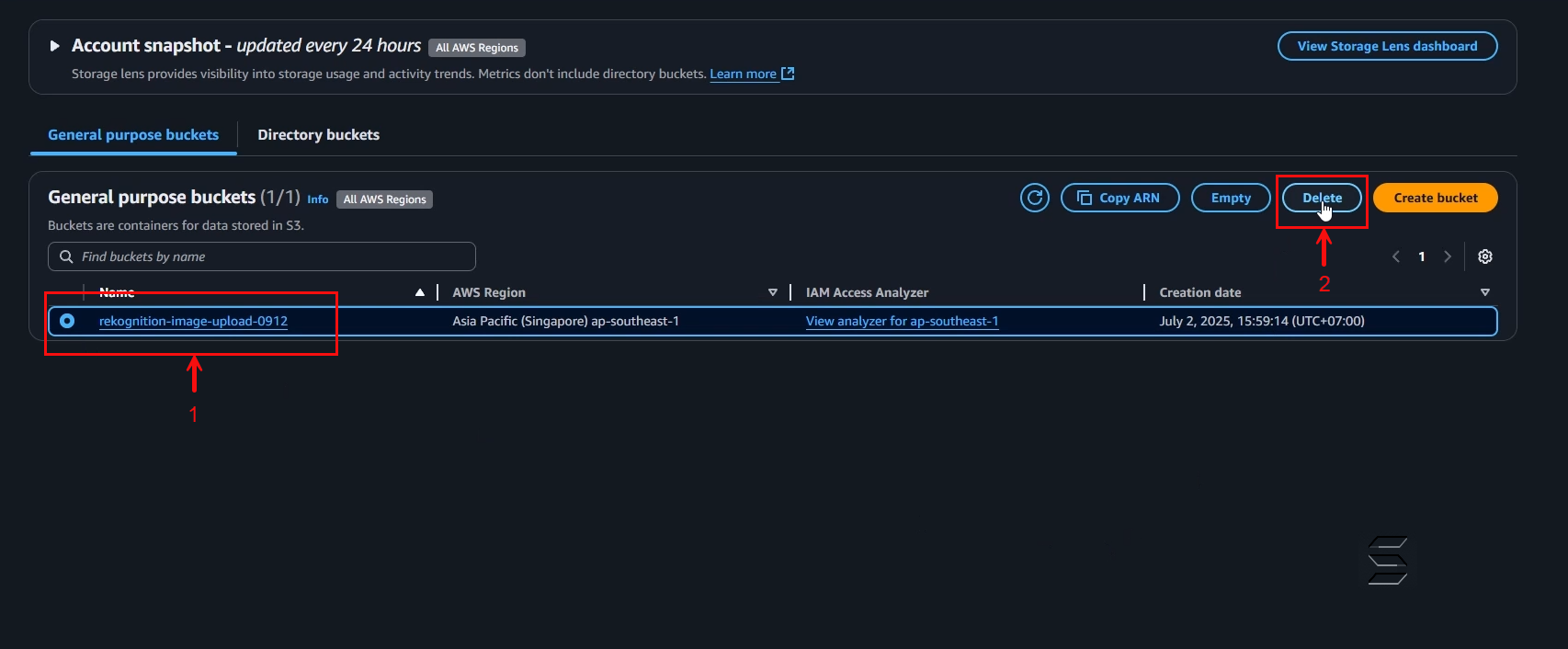Screen dimensions: 1568x649
Task: Go to next page of buckets
Action: 1448,256
